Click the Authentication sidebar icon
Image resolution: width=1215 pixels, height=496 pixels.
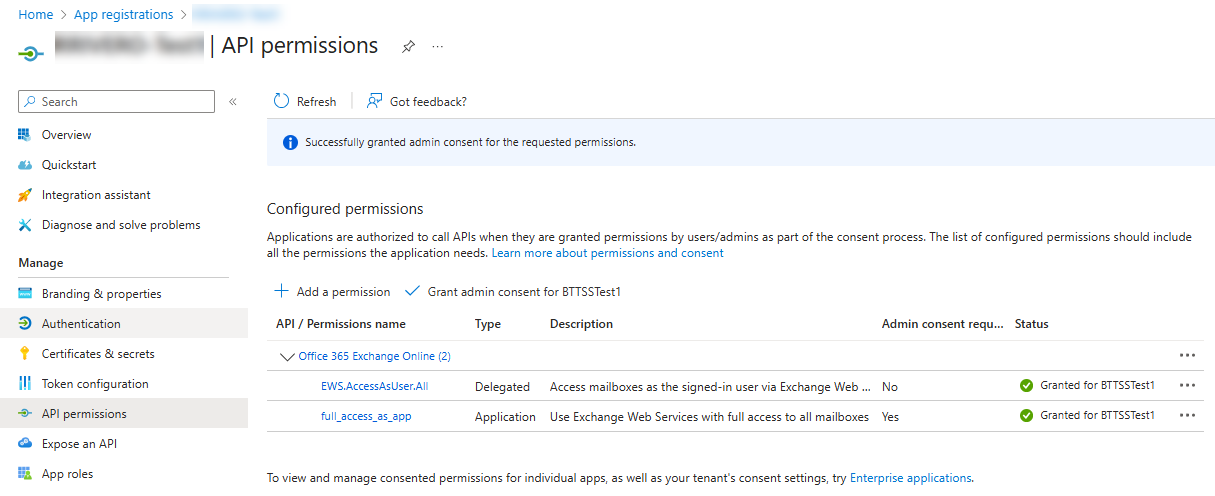25,324
